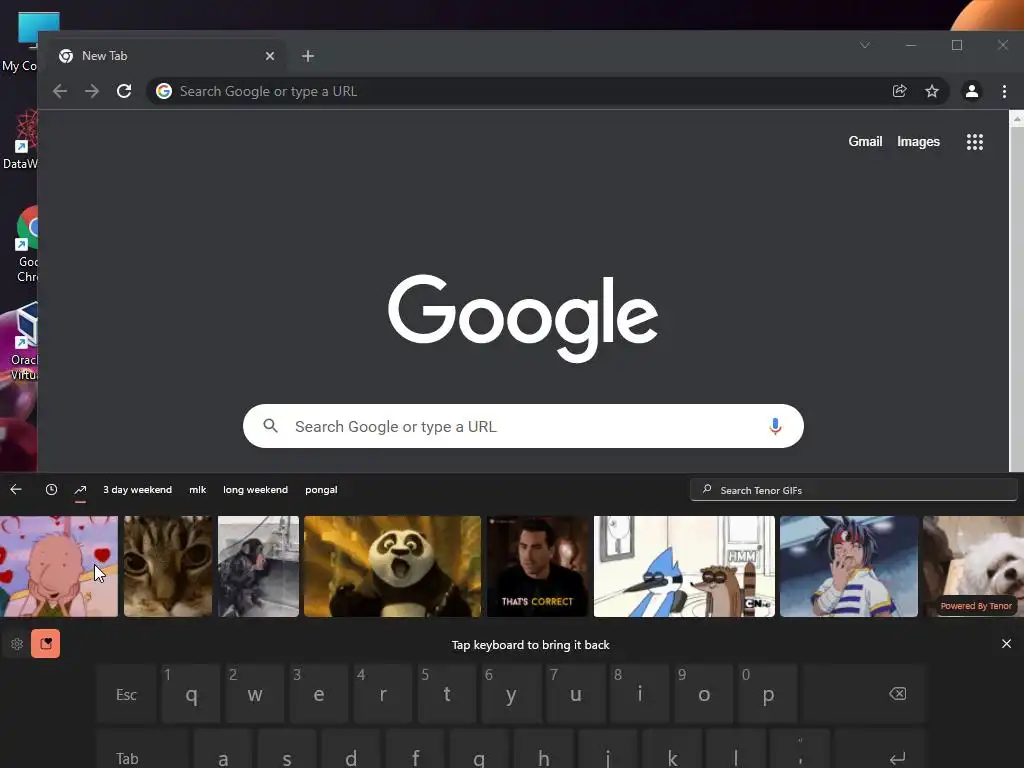Insert the Regular Show Mordecai GIF
The width and height of the screenshot is (1024, 768).
pyautogui.click(x=684, y=566)
